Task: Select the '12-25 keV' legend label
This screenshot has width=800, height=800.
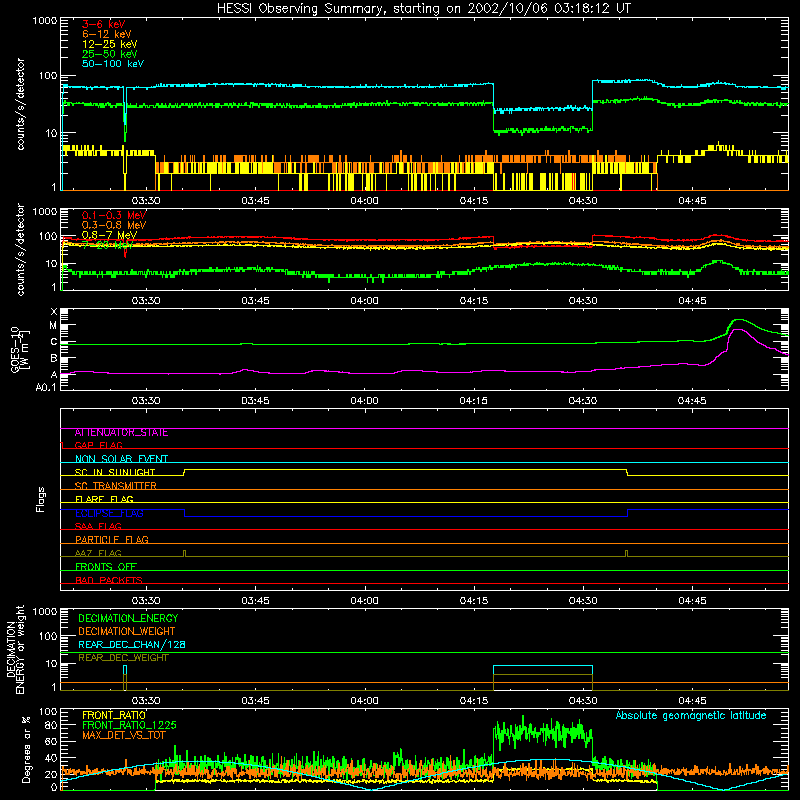Action: point(110,44)
